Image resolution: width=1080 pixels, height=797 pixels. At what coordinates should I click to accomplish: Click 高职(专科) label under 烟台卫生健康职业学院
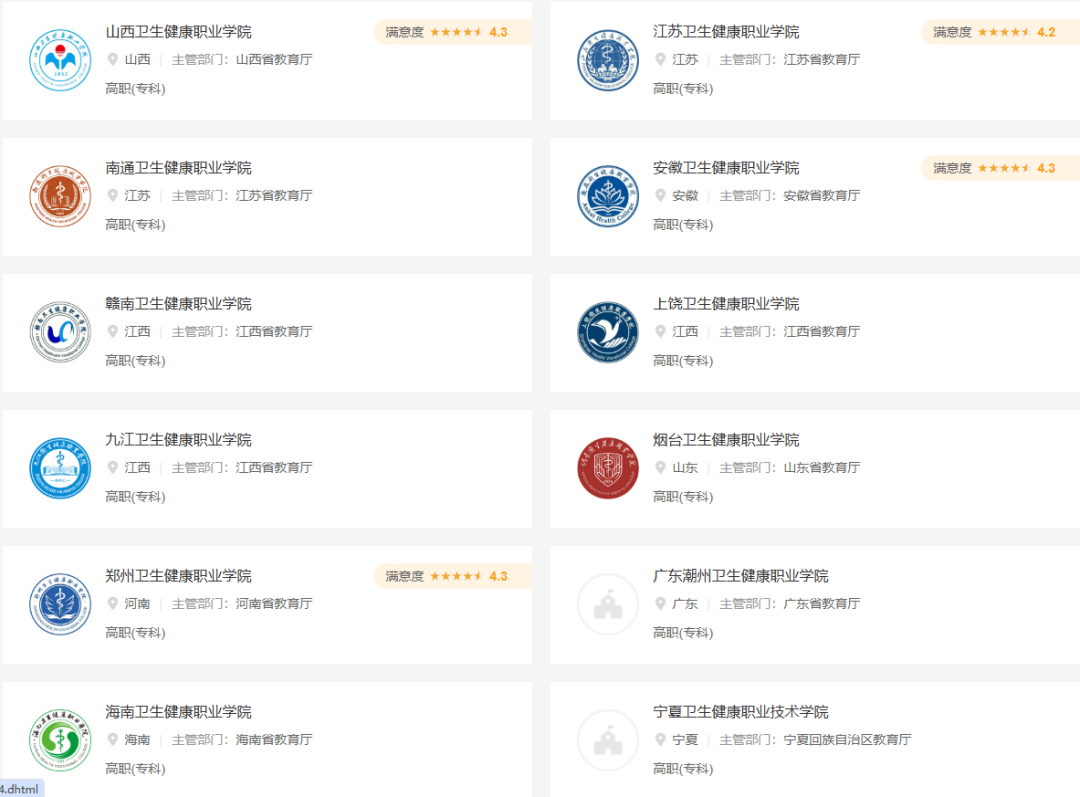coord(683,497)
